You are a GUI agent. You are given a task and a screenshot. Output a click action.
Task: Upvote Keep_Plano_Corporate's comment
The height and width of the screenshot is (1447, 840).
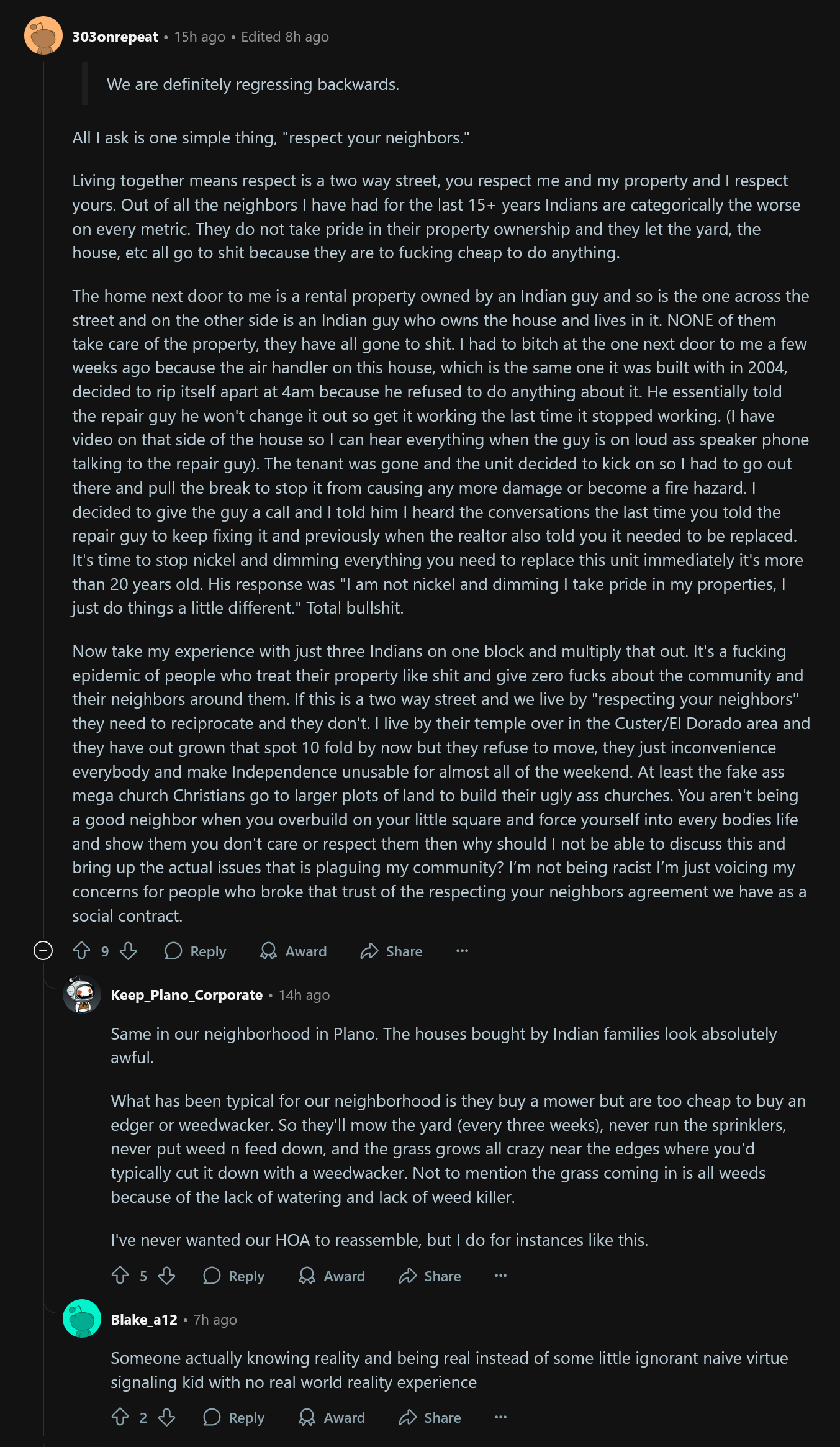[x=120, y=1276]
